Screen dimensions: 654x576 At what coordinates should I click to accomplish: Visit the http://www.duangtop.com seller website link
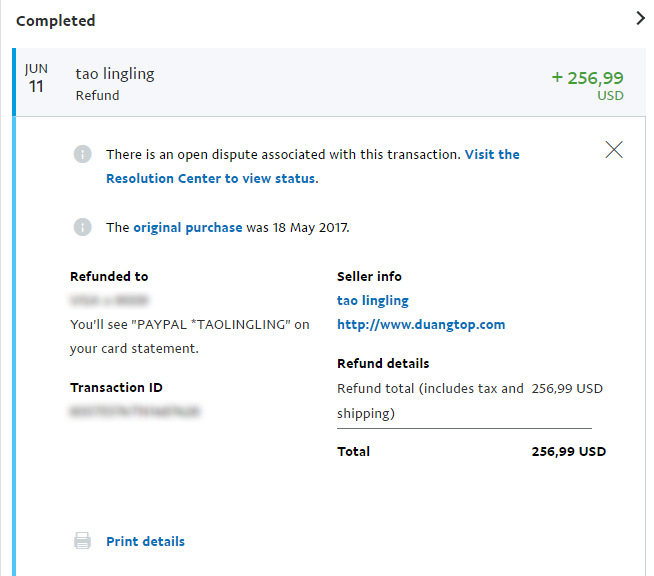[421, 324]
